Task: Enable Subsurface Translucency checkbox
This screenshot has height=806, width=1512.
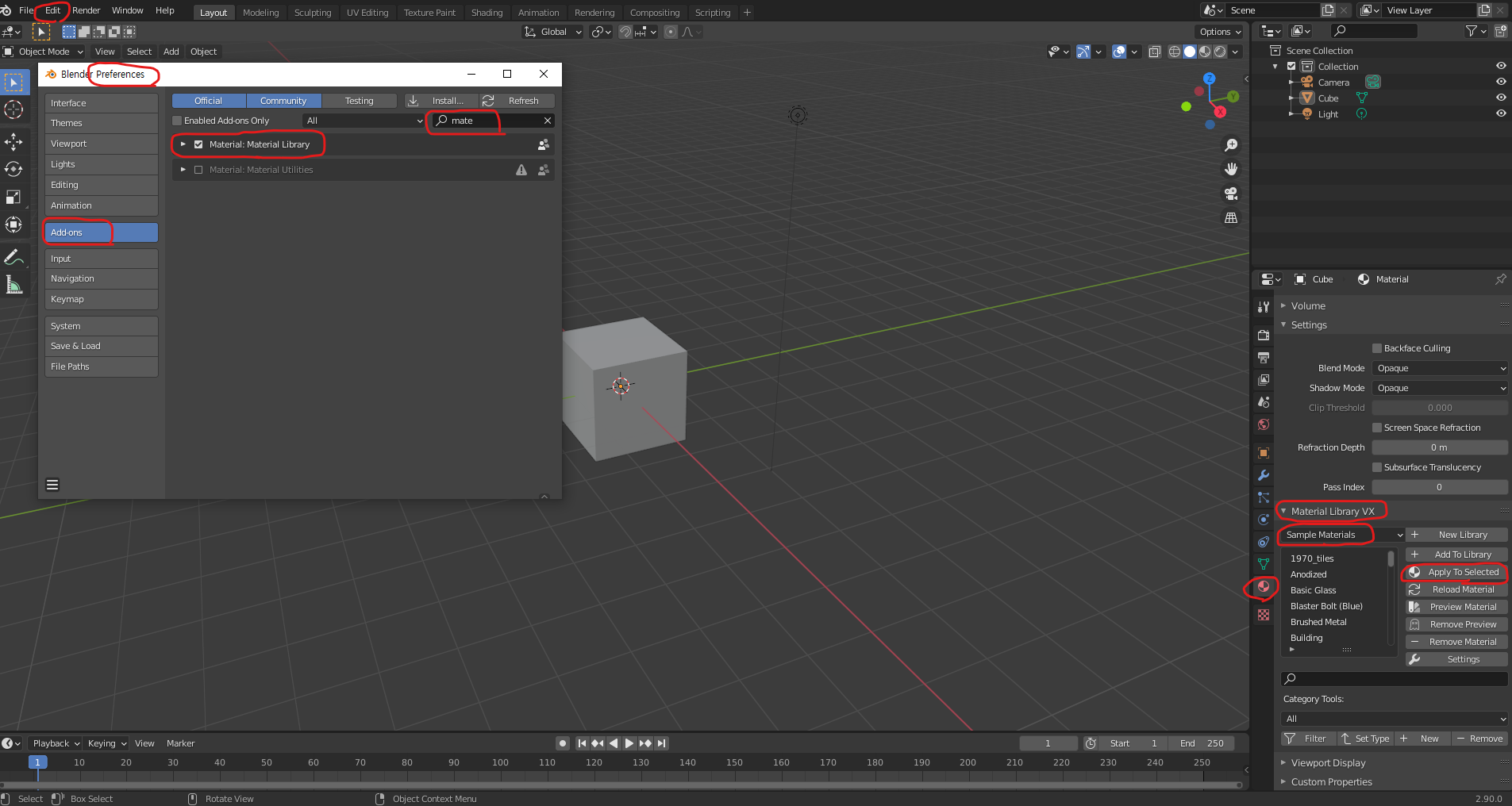Action: [1377, 467]
